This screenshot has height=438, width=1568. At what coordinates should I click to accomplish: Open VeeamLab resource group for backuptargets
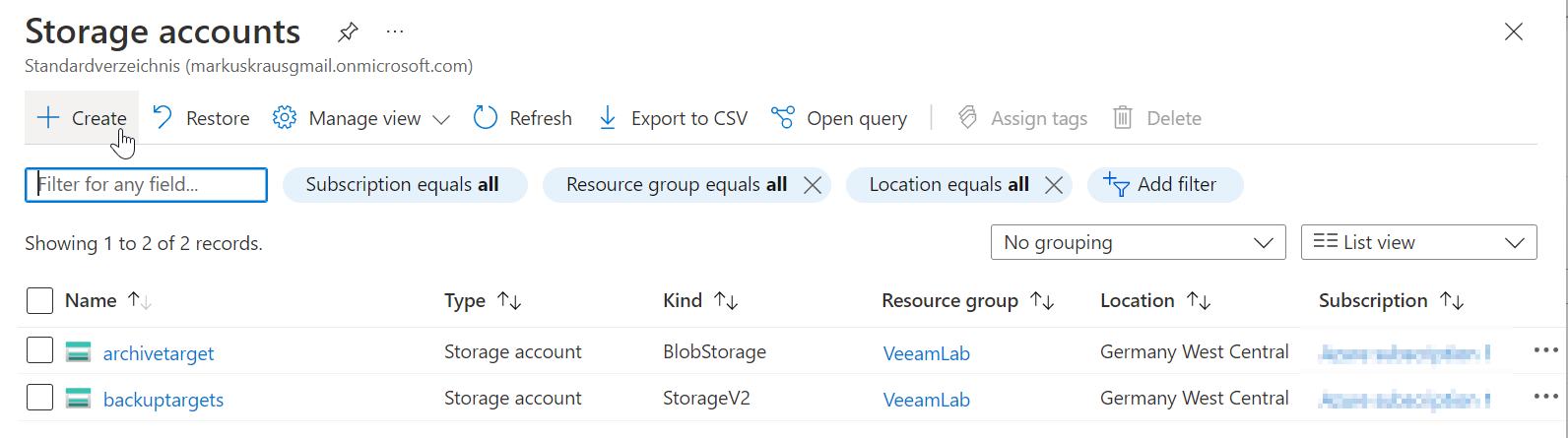926,400
